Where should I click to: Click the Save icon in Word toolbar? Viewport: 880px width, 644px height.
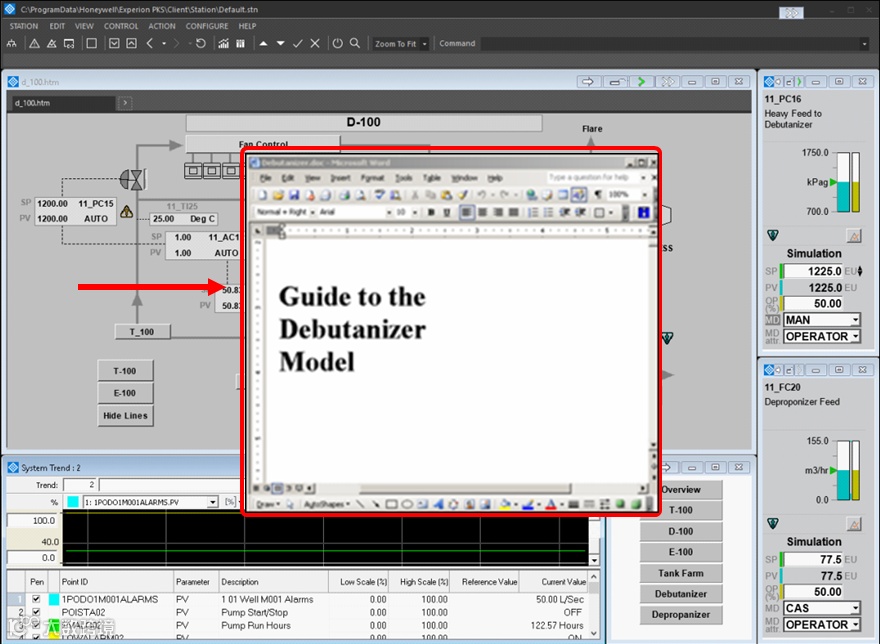pyautogui.click(x=294, y=195)
